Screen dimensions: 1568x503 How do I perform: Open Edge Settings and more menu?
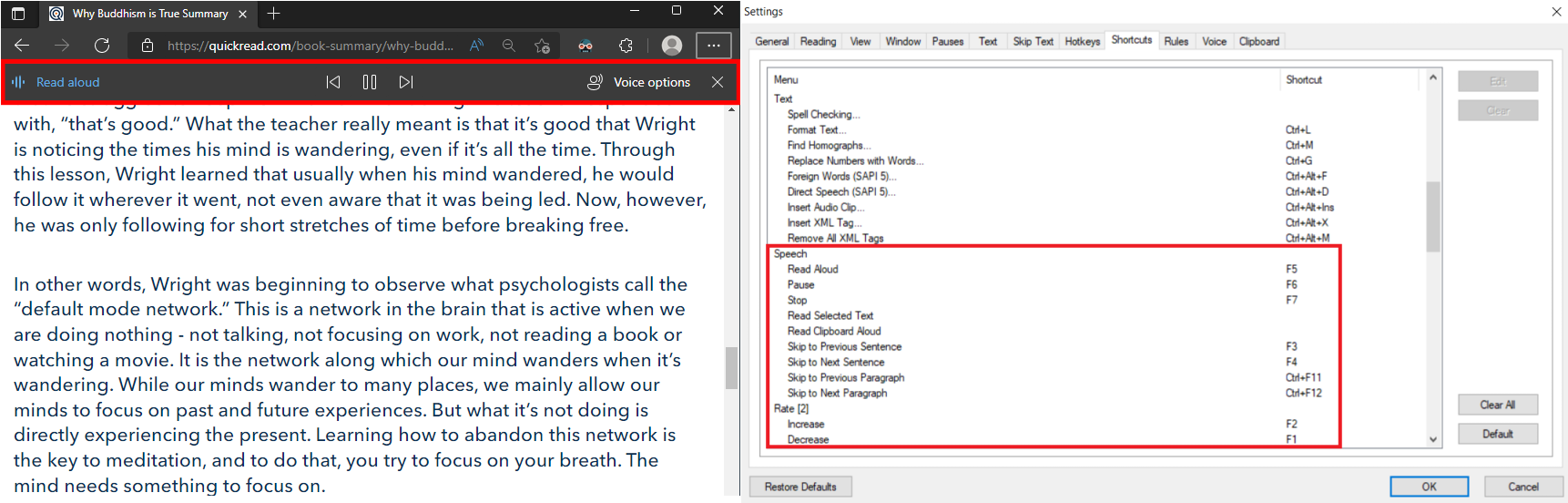[714, 46]
